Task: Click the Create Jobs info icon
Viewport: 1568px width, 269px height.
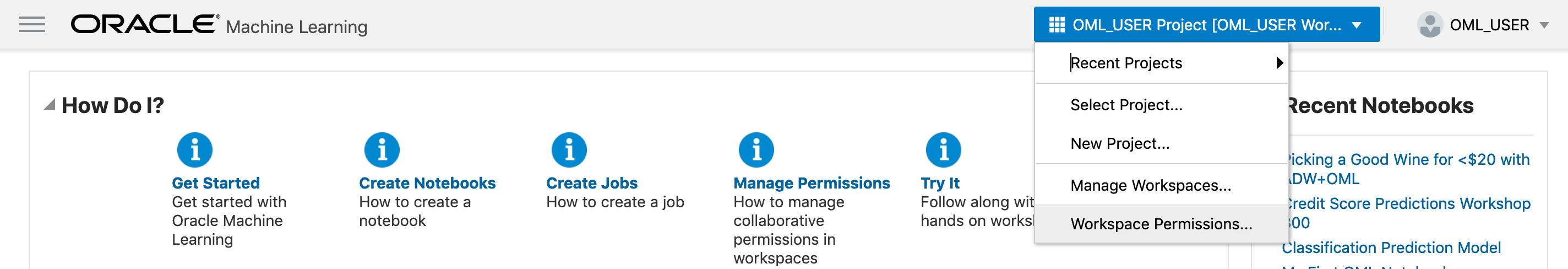Action: pyautogui.click(x=569, y=149)
